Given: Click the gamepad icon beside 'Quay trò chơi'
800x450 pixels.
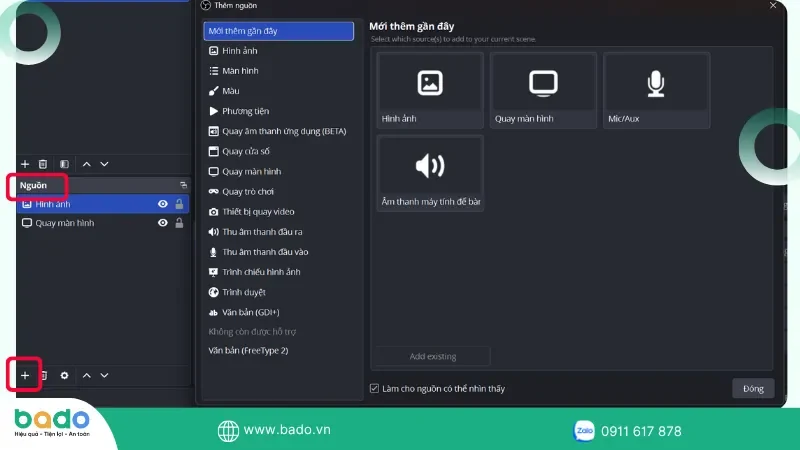Looking at the screenshot, I should point(213,192).
